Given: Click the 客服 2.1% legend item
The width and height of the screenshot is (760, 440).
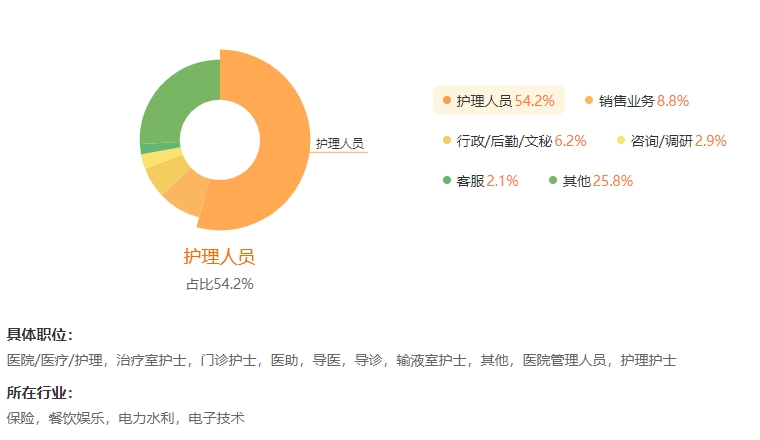Looking at the screenshot, I should point(480,181).
